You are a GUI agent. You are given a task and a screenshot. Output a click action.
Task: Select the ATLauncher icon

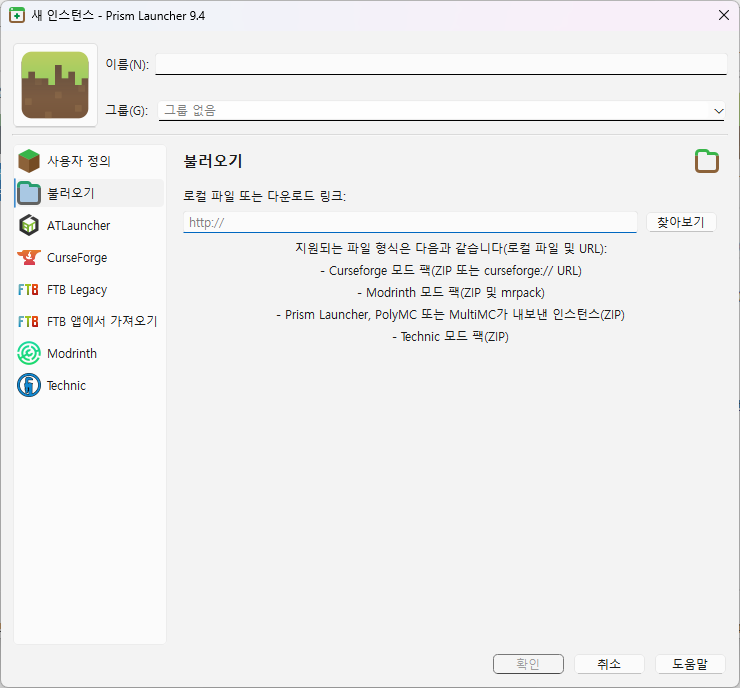coord(29,225)
